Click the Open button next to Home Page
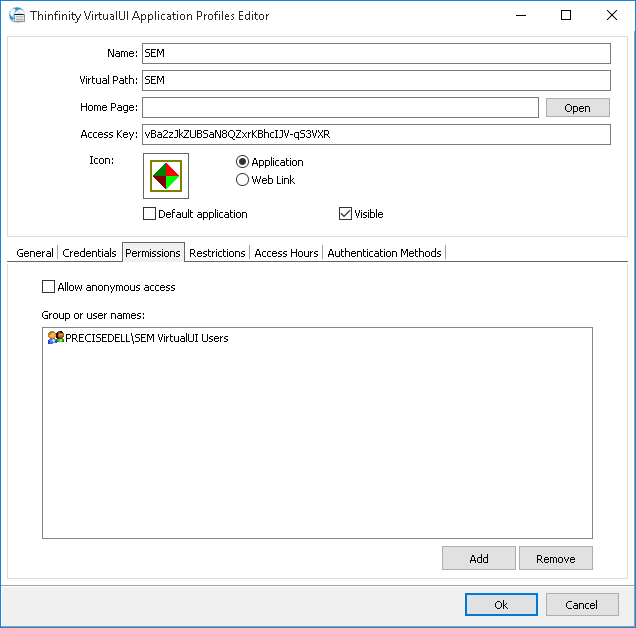 (577, 108)
